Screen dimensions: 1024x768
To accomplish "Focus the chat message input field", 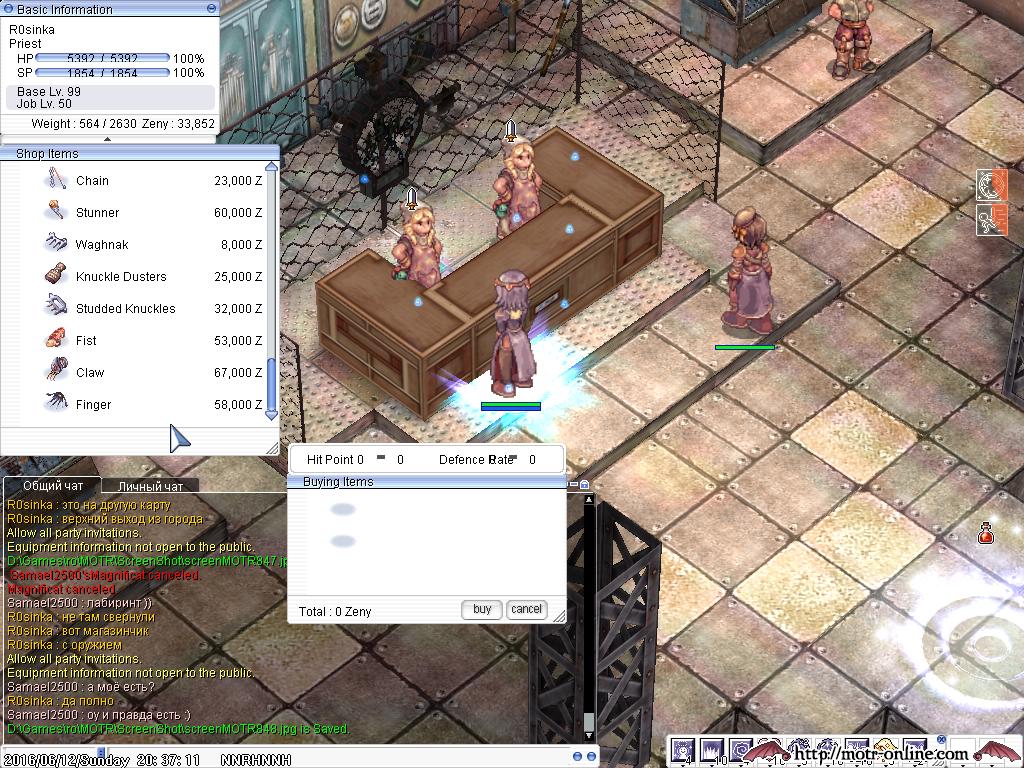I will [338, 756].
